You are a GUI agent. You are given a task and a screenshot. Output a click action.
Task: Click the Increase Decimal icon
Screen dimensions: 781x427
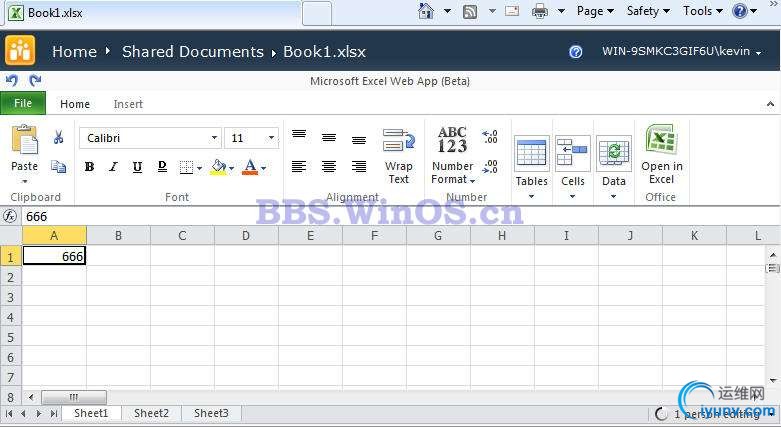pos(490,137)
